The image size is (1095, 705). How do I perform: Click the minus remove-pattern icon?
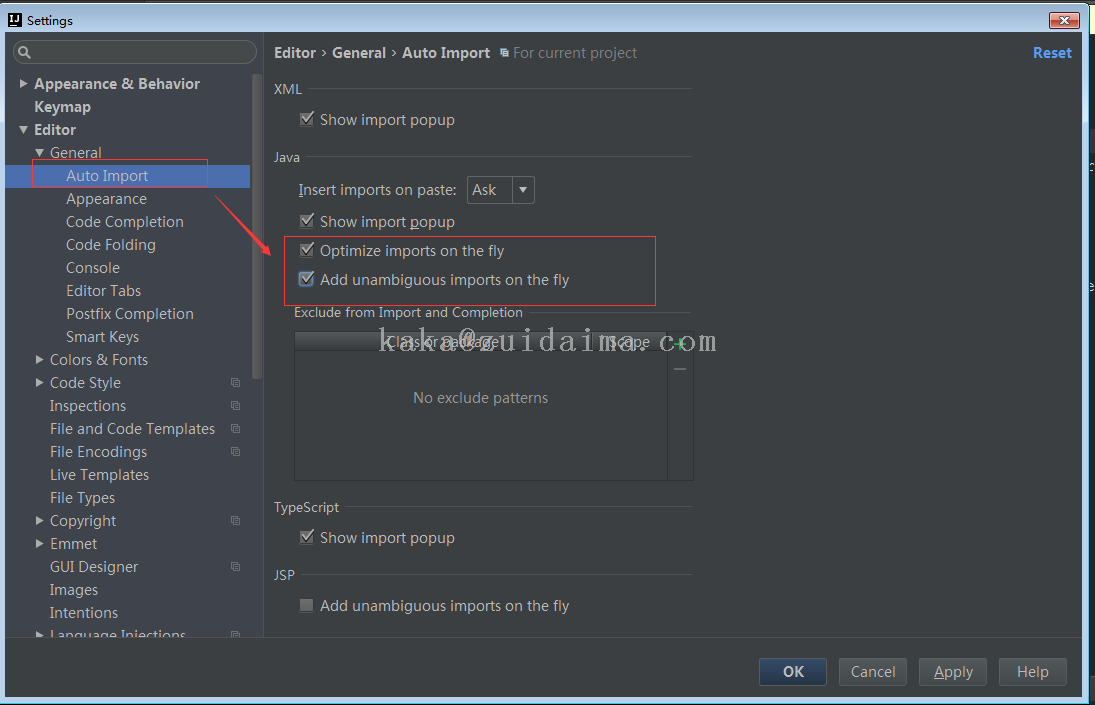(680, 369)
